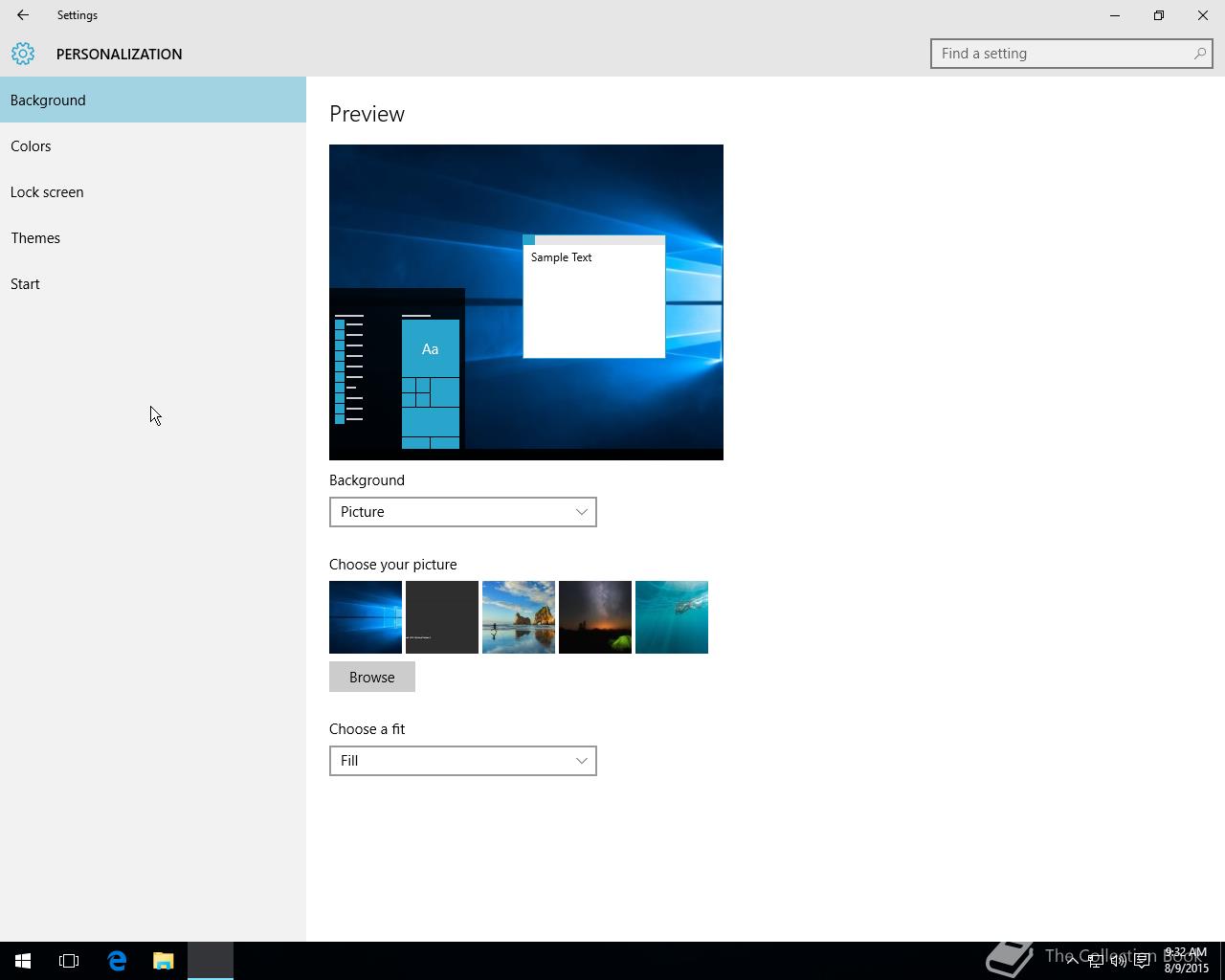
Task: Click the desktop preview image
Action: [526, 302]
